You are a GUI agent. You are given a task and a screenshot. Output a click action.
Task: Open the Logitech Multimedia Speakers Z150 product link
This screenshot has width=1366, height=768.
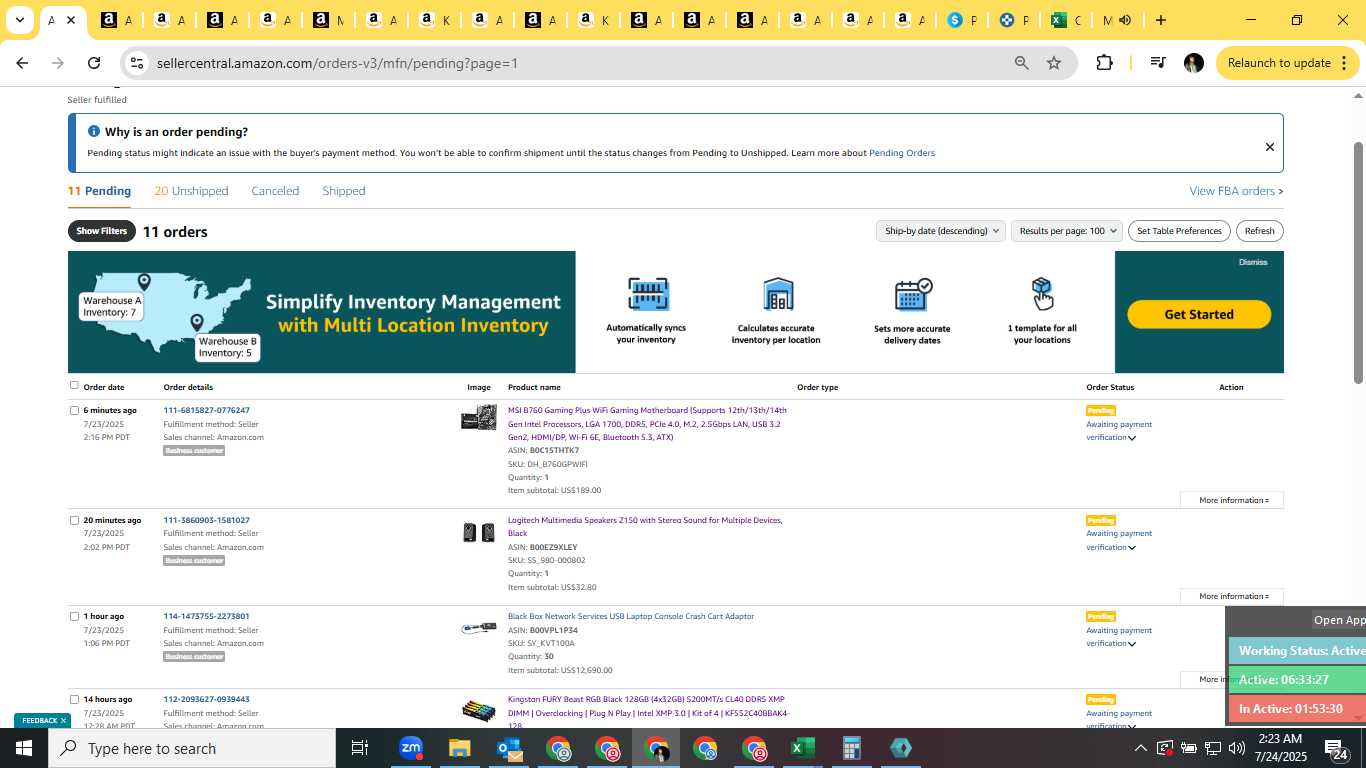[645, 526]
